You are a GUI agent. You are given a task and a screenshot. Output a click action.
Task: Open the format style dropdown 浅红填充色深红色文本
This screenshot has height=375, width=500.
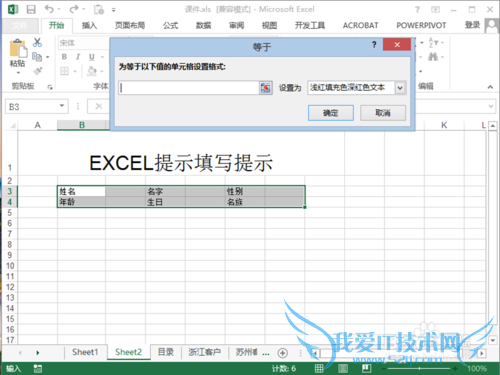400,88
